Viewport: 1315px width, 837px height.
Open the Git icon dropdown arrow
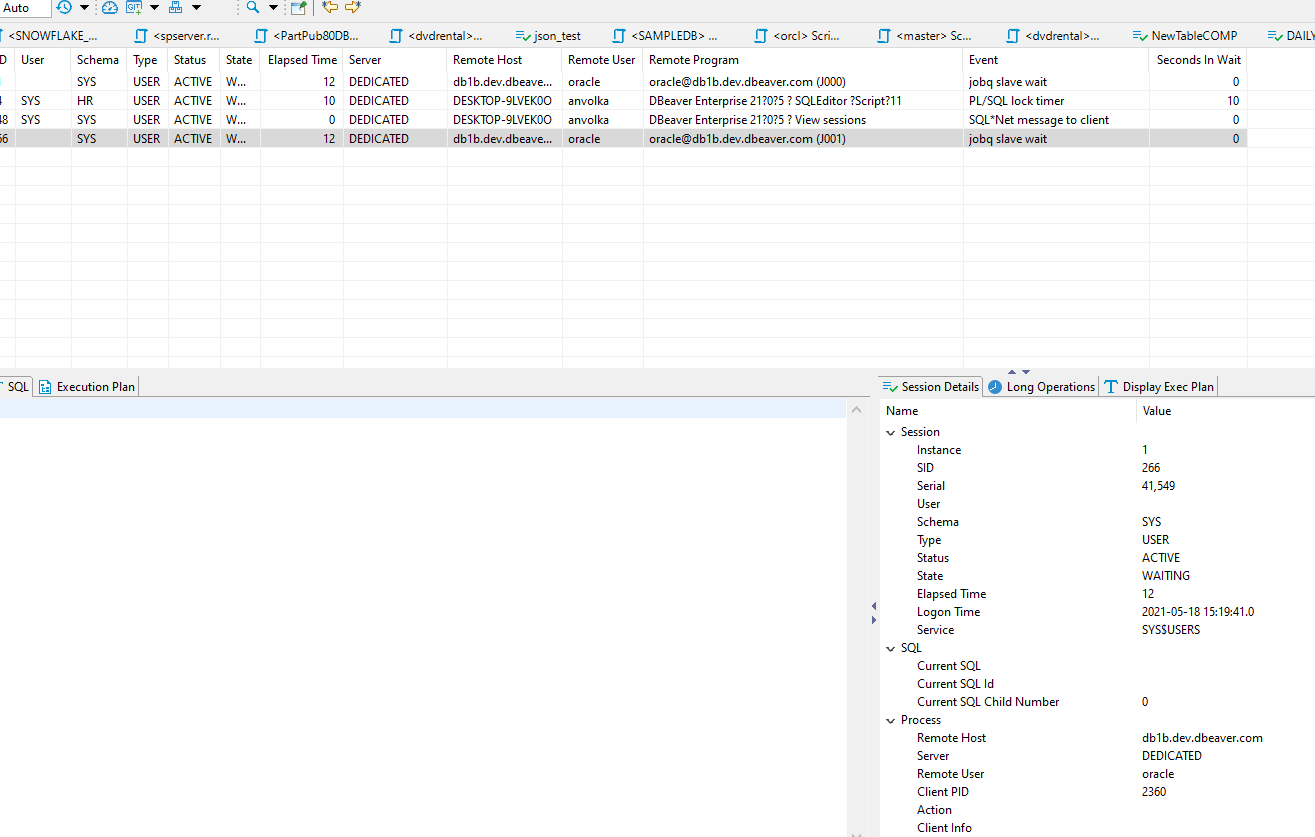pos(154,8)
